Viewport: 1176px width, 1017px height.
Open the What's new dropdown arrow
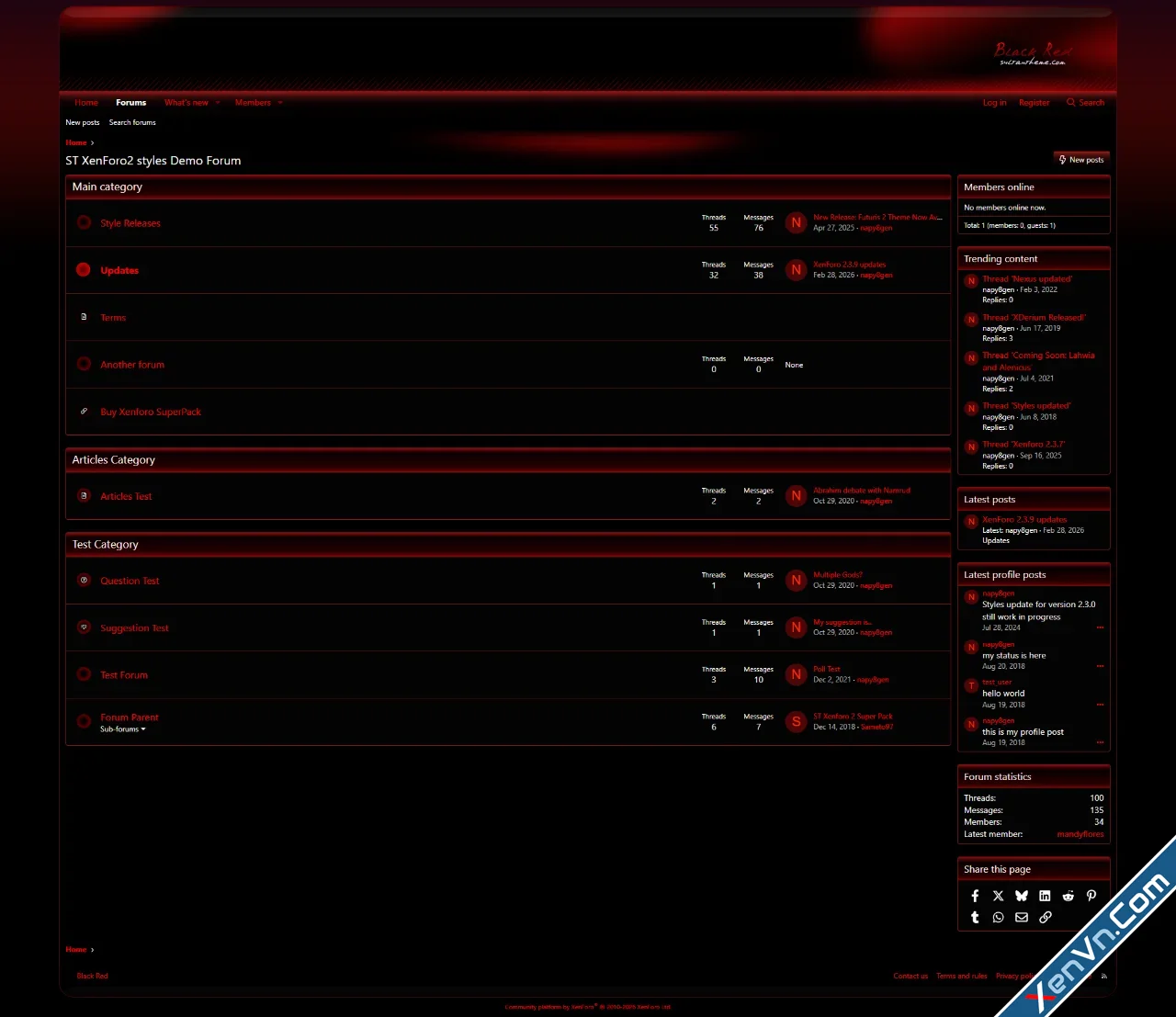(x=218, y=102)
